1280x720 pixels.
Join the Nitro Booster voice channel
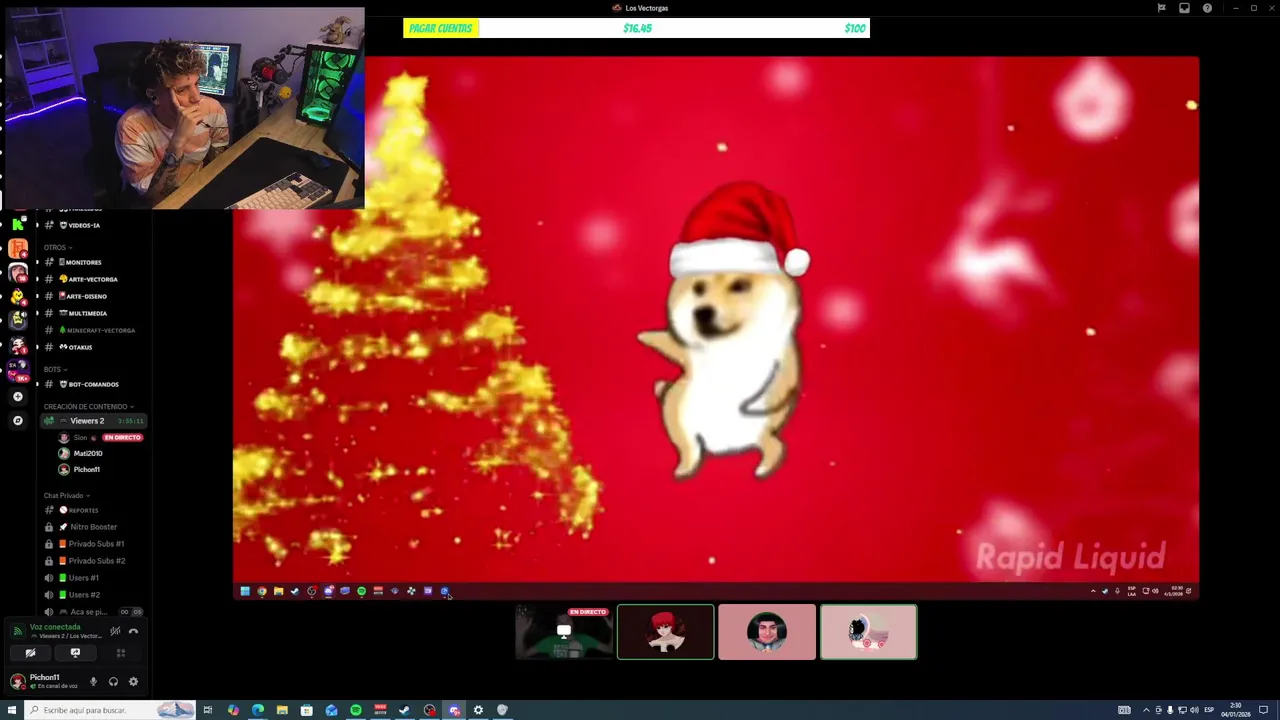click(94, 527)
